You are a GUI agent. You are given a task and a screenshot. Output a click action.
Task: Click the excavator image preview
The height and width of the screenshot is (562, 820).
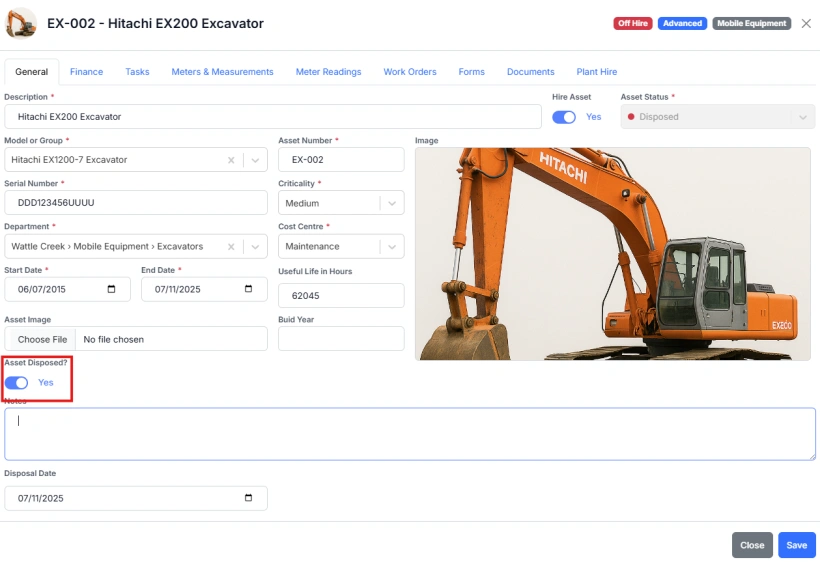point(612,254)
